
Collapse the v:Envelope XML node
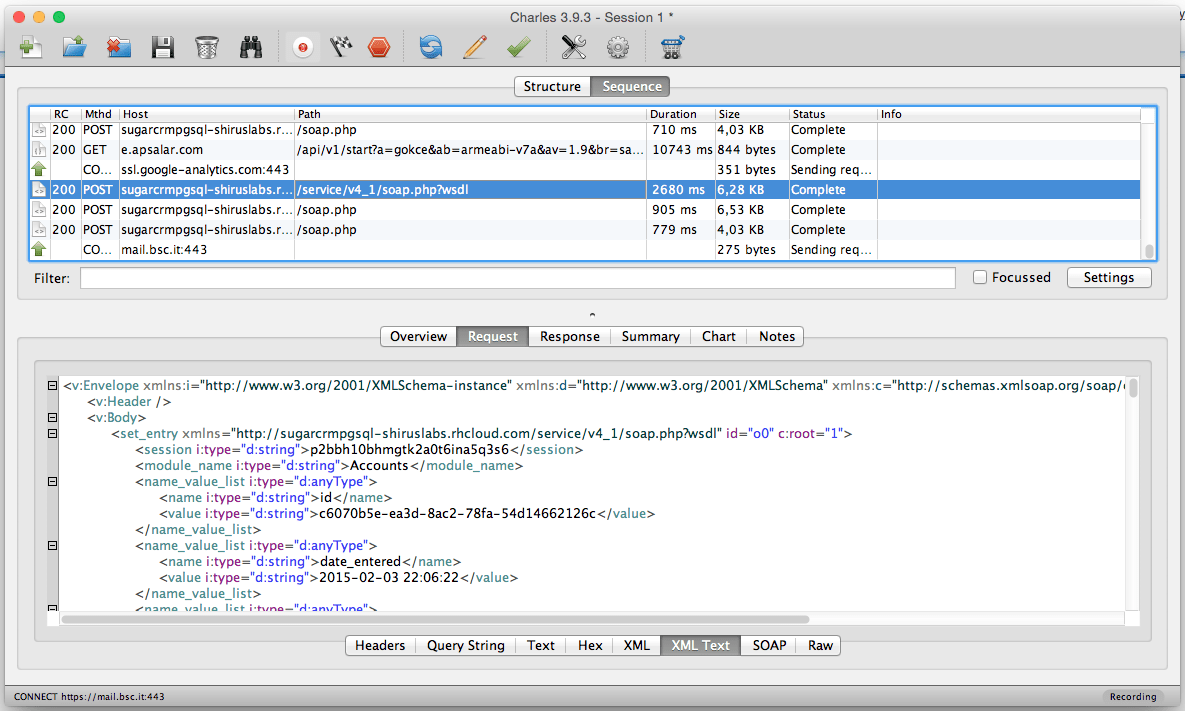point(52,385)
